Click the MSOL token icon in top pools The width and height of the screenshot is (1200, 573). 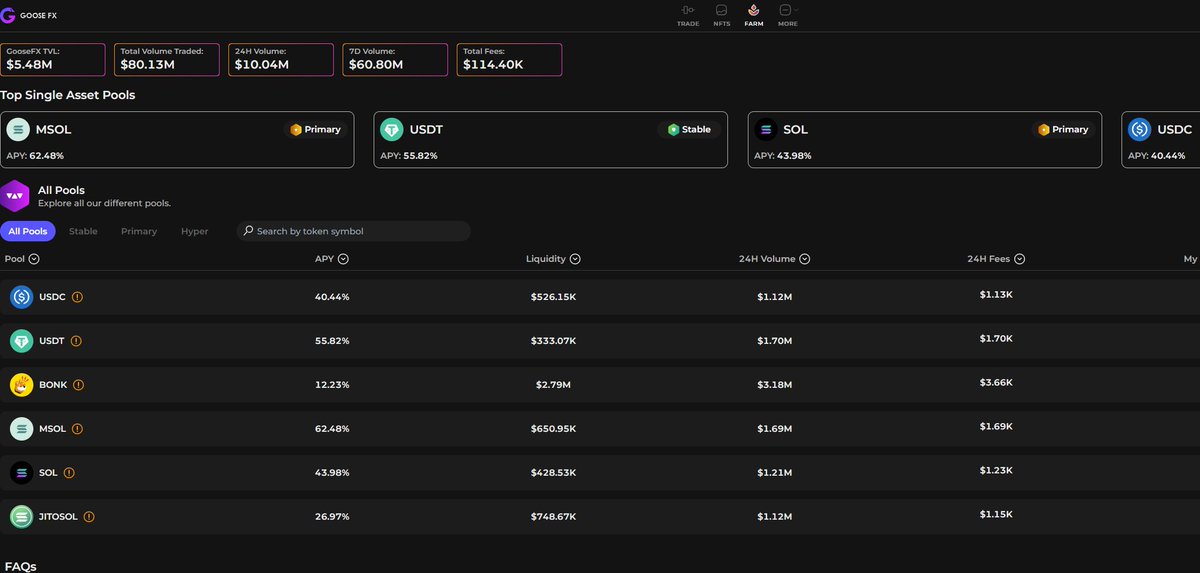tap(18, 129)
